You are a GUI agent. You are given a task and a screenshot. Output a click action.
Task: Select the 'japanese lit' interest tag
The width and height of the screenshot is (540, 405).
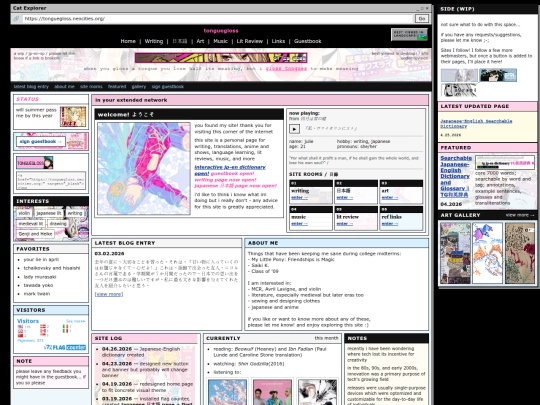pos(49,213)
